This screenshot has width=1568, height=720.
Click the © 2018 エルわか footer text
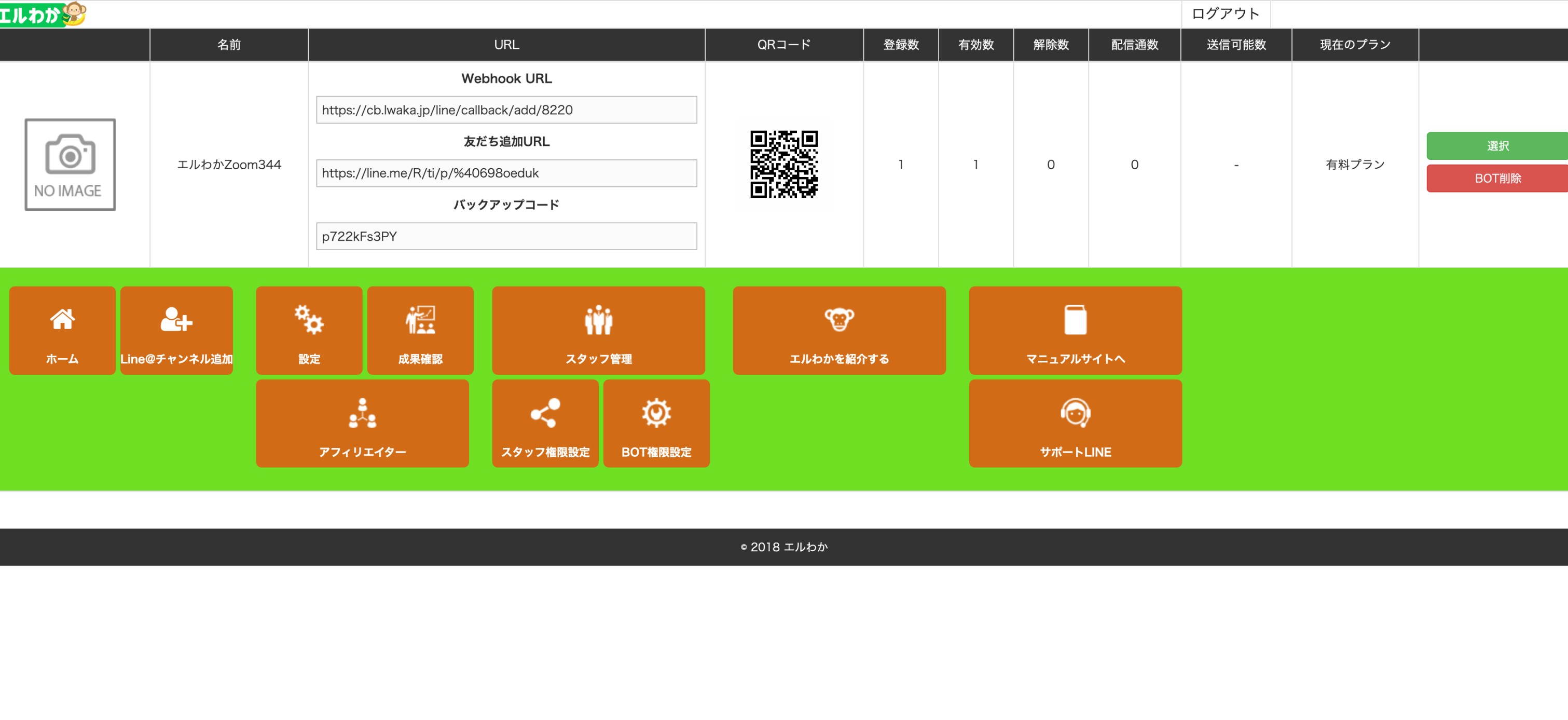point(784,547)
